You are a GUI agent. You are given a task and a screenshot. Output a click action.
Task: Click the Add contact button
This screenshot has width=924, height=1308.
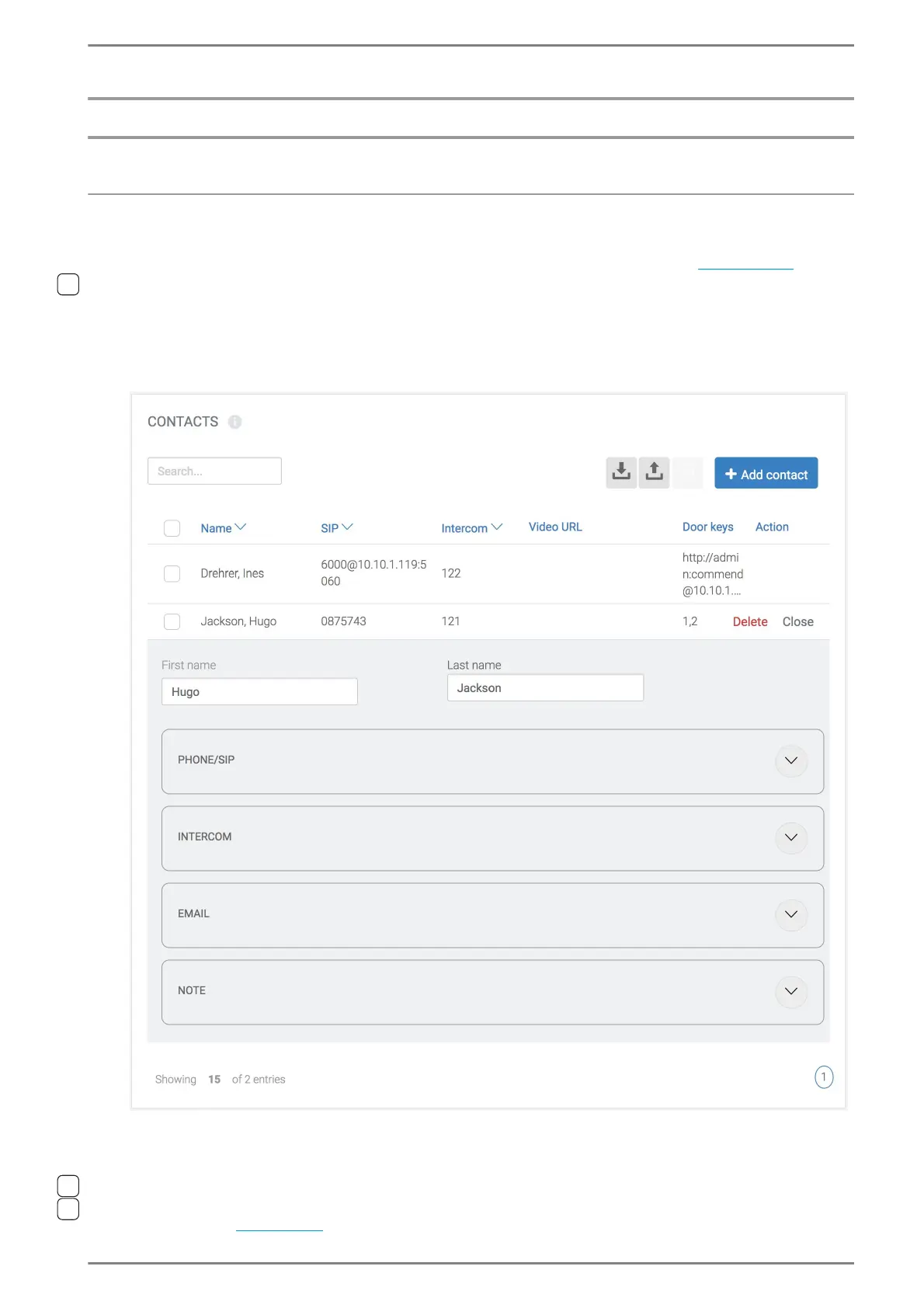[x=766, y=473]
